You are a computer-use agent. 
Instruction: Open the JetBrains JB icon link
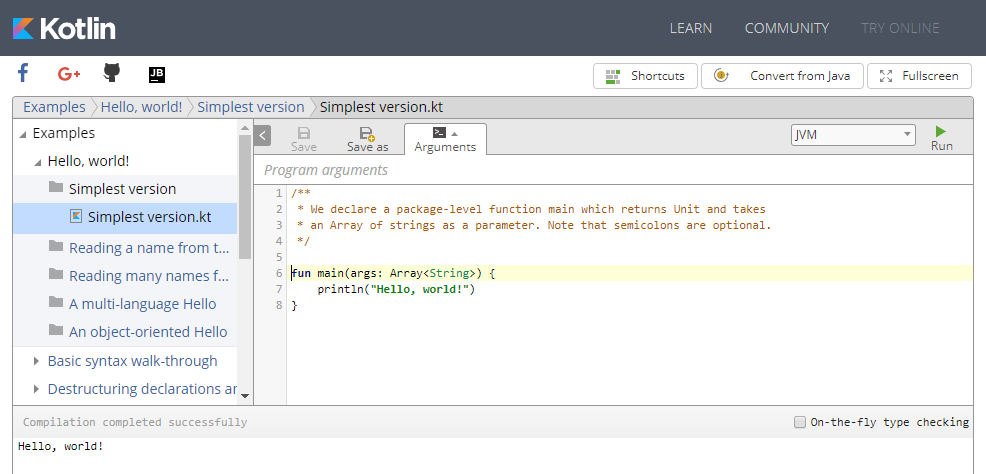click(x=157, y=75)
